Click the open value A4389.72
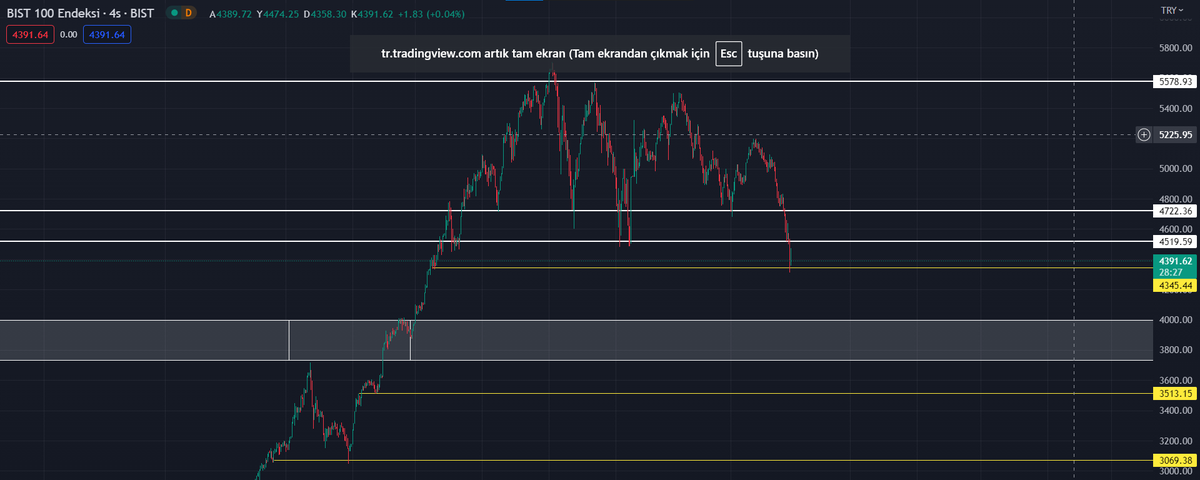Screen dimensions: 1200x480 [x=233, y=14]
